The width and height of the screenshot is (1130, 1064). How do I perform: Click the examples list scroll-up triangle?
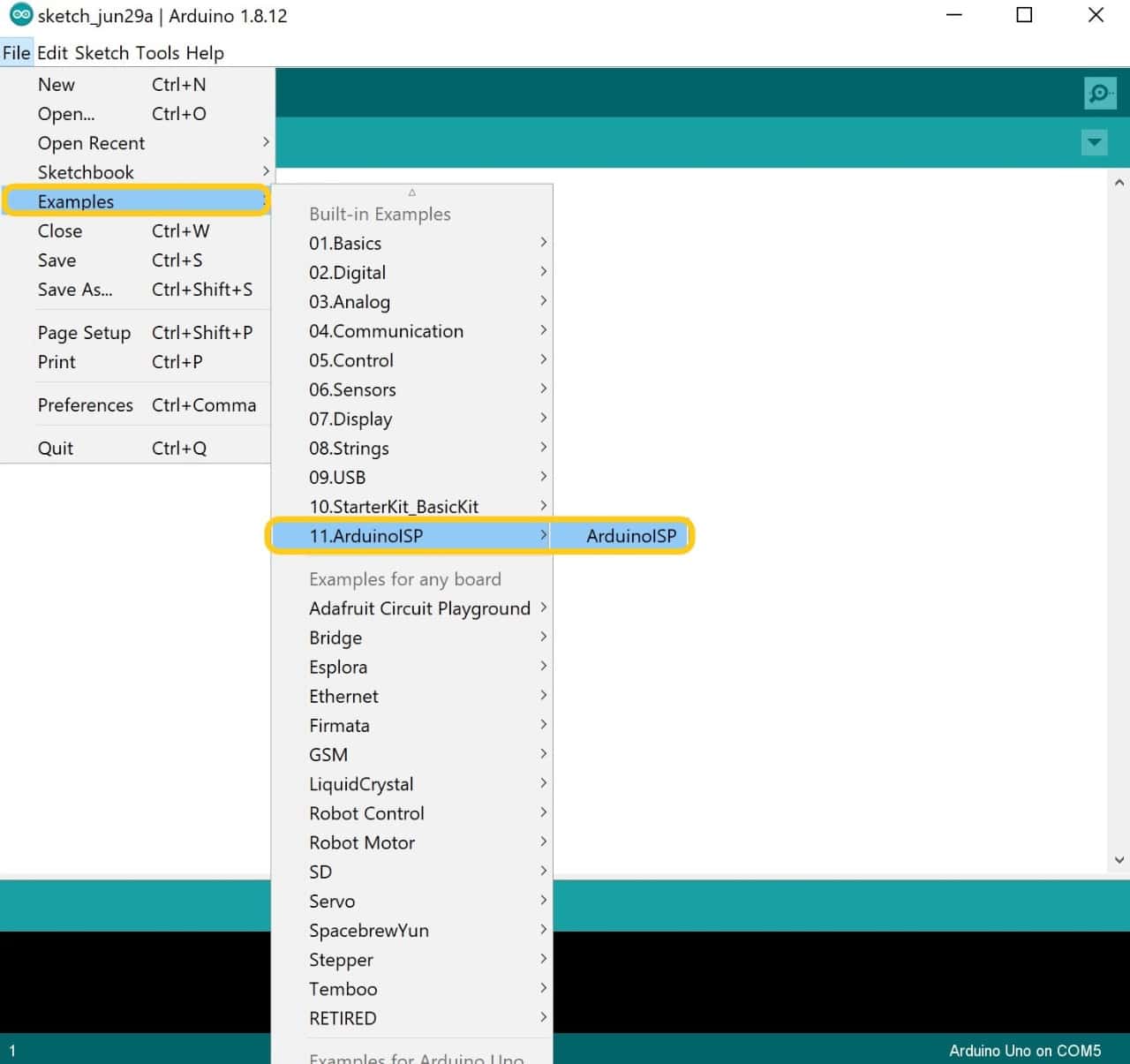(412, 192)
